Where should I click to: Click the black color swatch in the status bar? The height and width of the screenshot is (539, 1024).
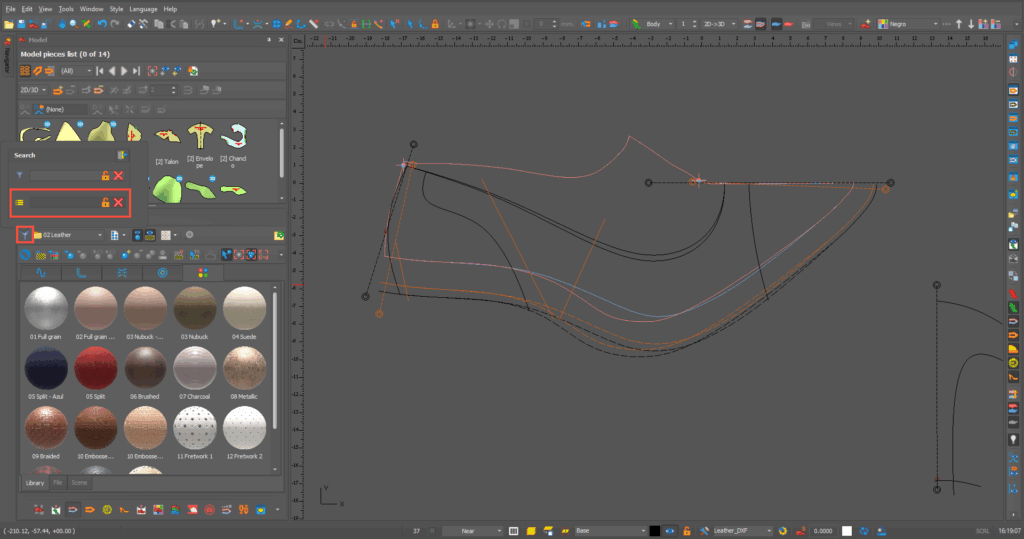(654, 530)
